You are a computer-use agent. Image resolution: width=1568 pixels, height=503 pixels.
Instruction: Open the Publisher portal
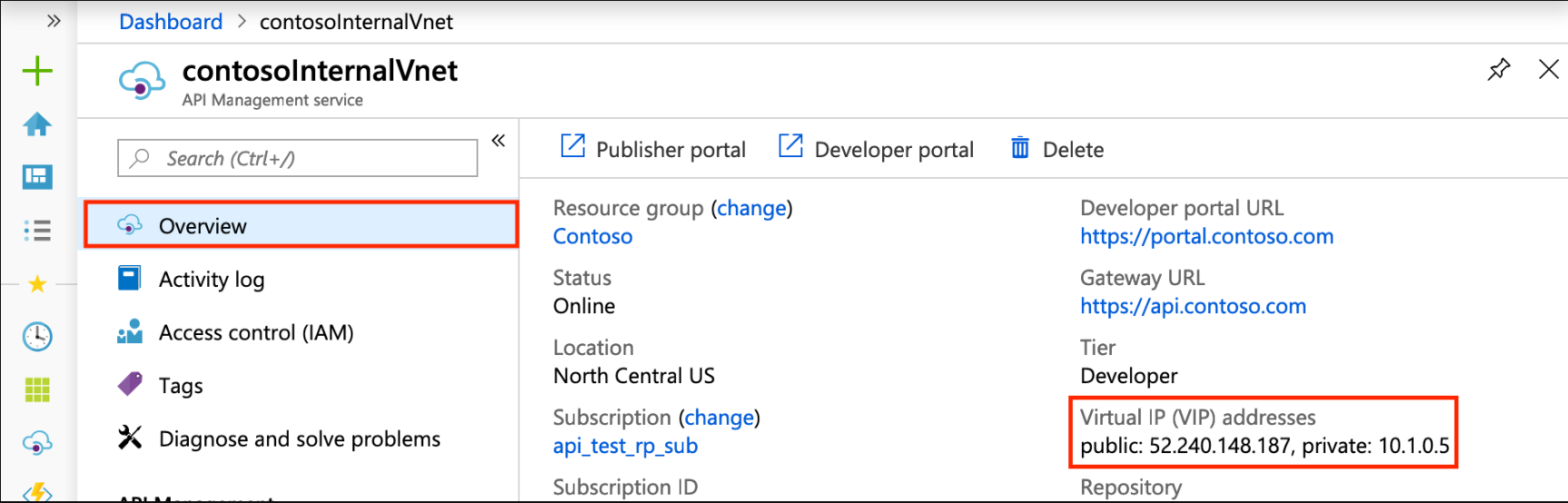[653, 148]
